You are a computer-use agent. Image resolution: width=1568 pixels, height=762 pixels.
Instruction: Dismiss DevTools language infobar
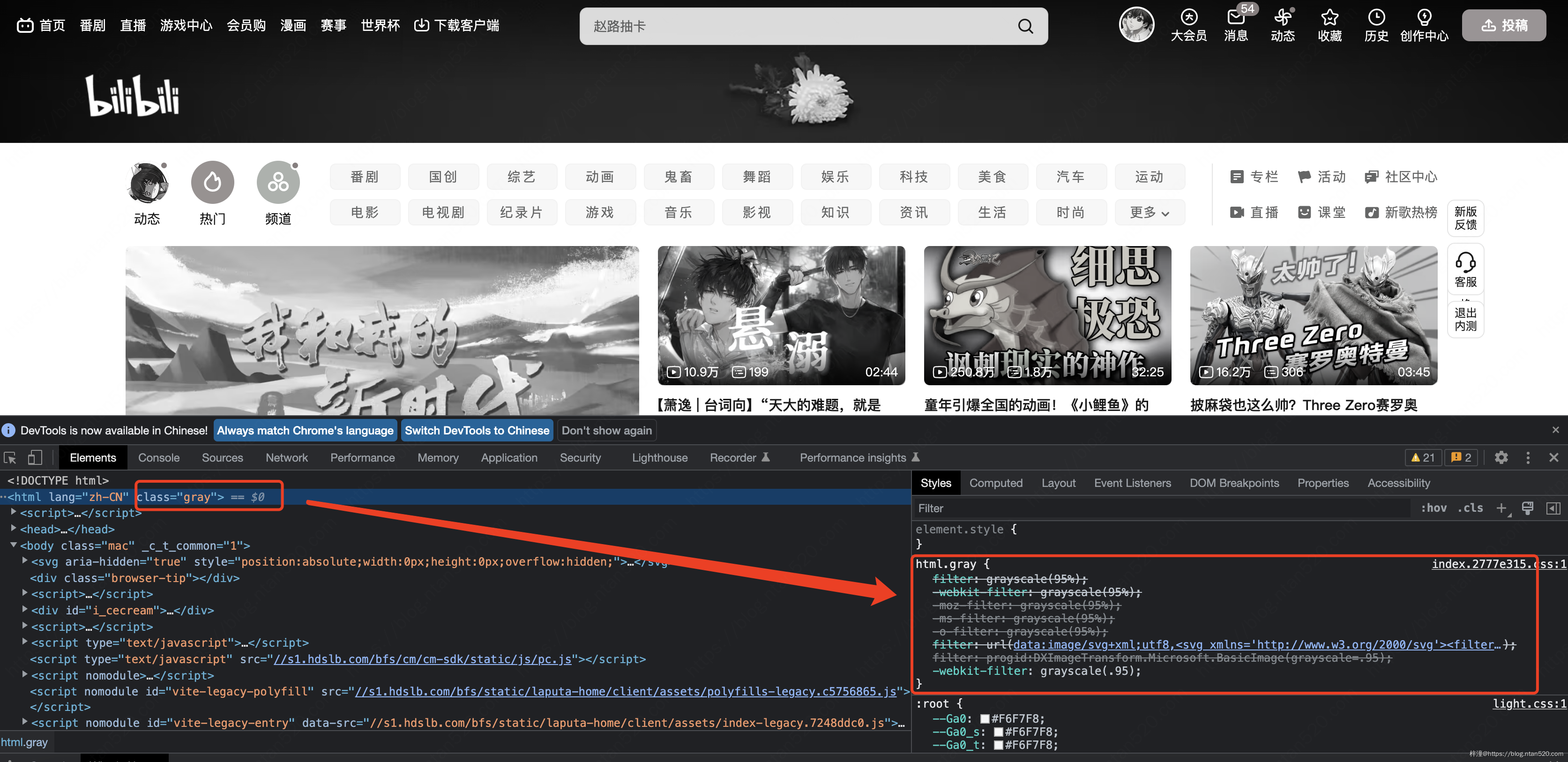click(x=1555, y=430)
